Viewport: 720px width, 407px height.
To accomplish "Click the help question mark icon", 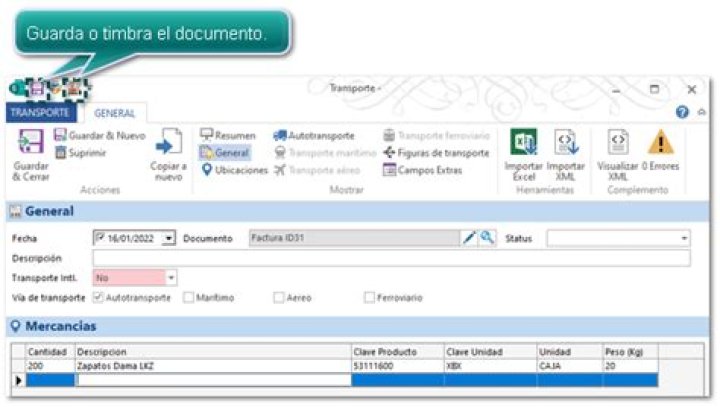I will tap(682, 112).
